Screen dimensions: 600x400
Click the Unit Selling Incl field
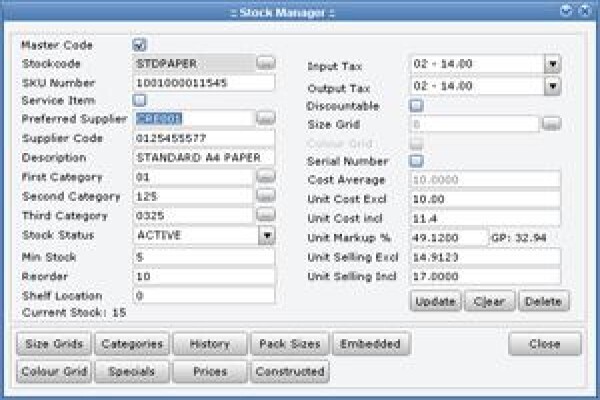[485, 276]
